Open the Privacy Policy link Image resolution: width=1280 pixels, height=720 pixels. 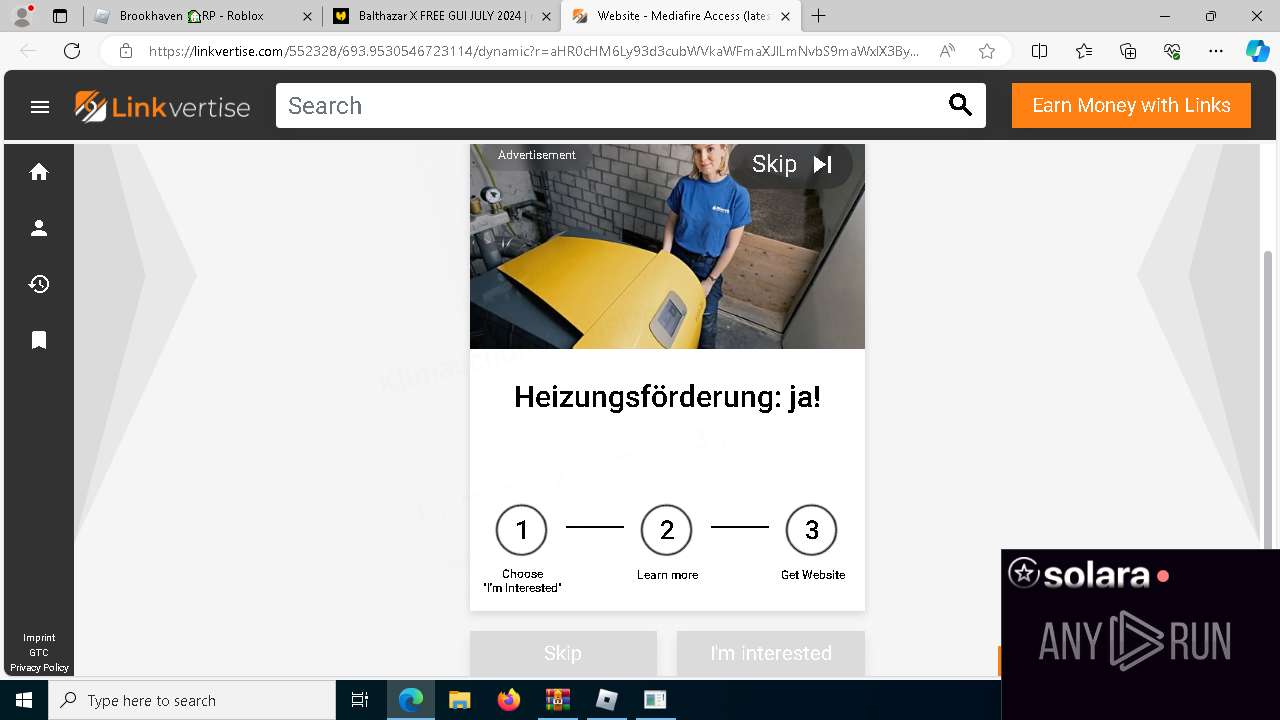pos(40,668)
